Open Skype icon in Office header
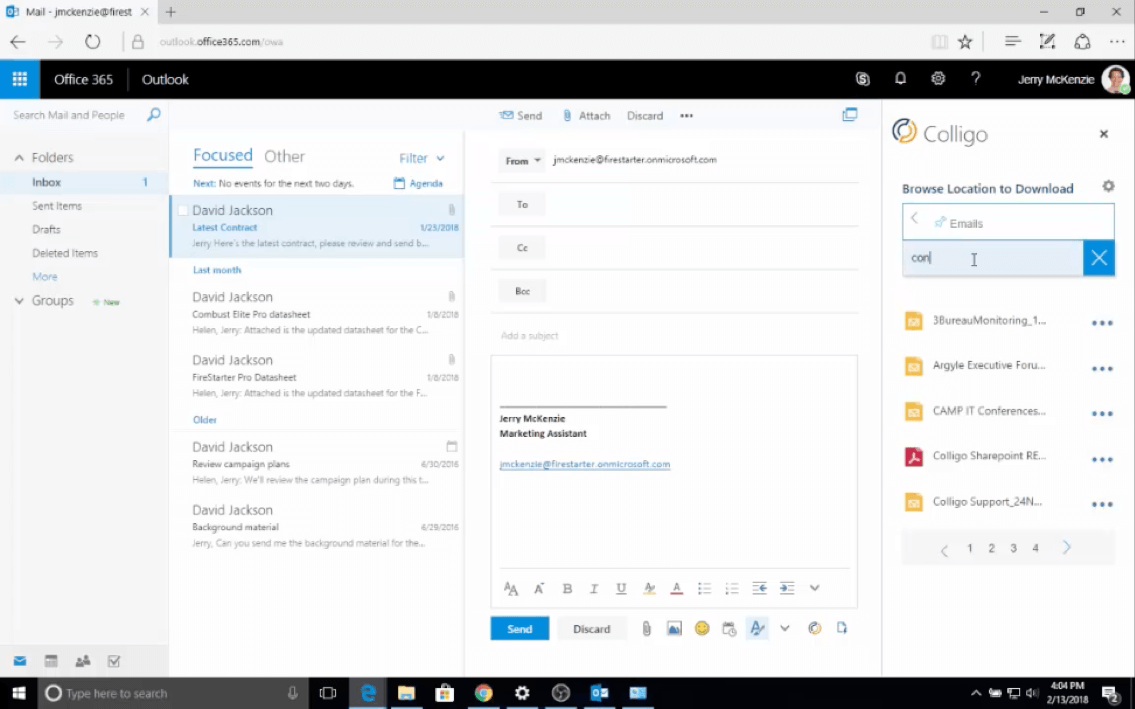Viewport: 1135px width, 709px height. coord(862,79)
